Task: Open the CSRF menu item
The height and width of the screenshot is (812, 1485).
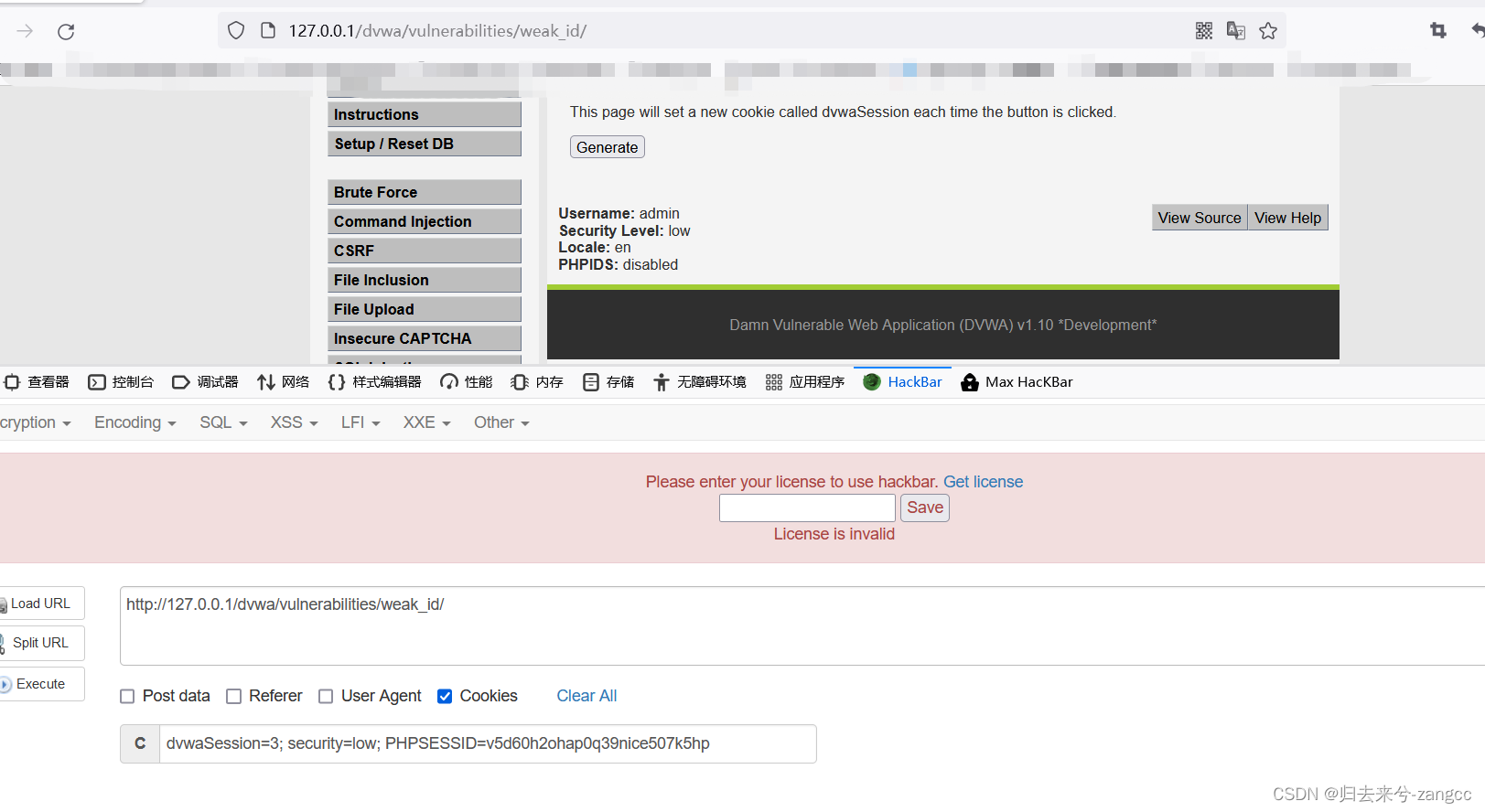Action: click(425, 251)
